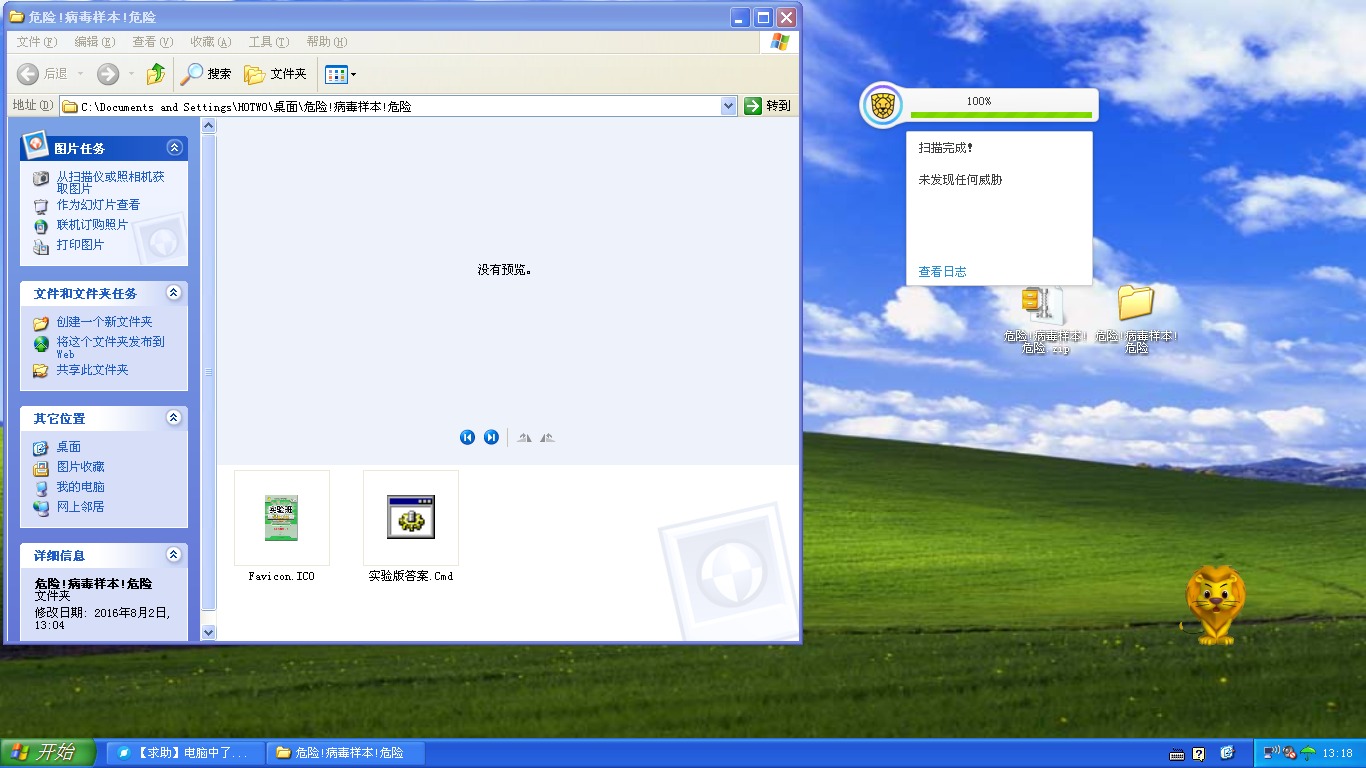
Task: Open 图片收藏 from Other Places
Action: 80,467
